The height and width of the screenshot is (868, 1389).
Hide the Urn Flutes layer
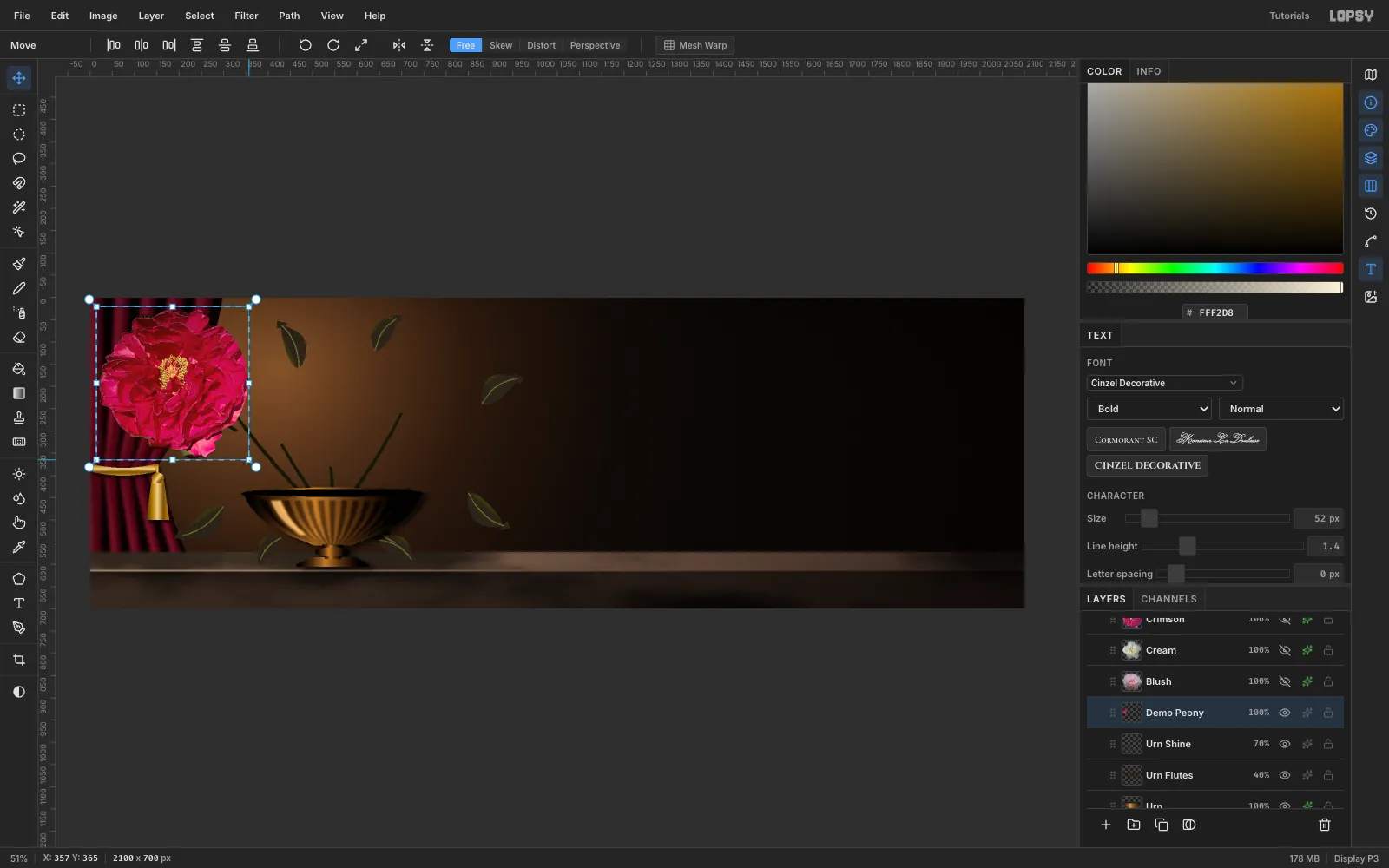pyautogui.click(x=1285, y=775)
